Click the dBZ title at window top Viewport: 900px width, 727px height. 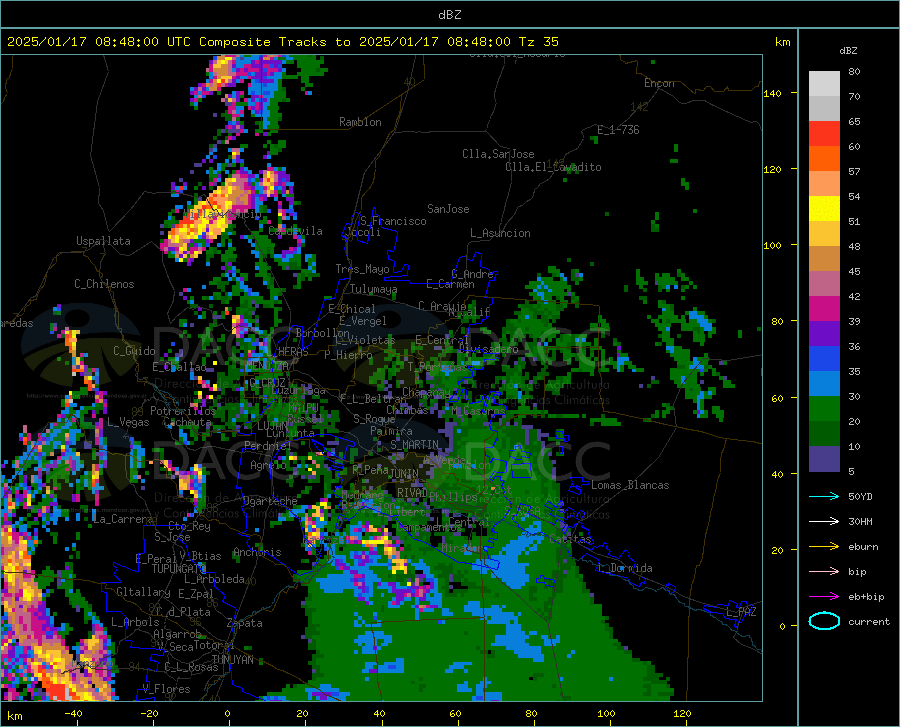(449, 14)
